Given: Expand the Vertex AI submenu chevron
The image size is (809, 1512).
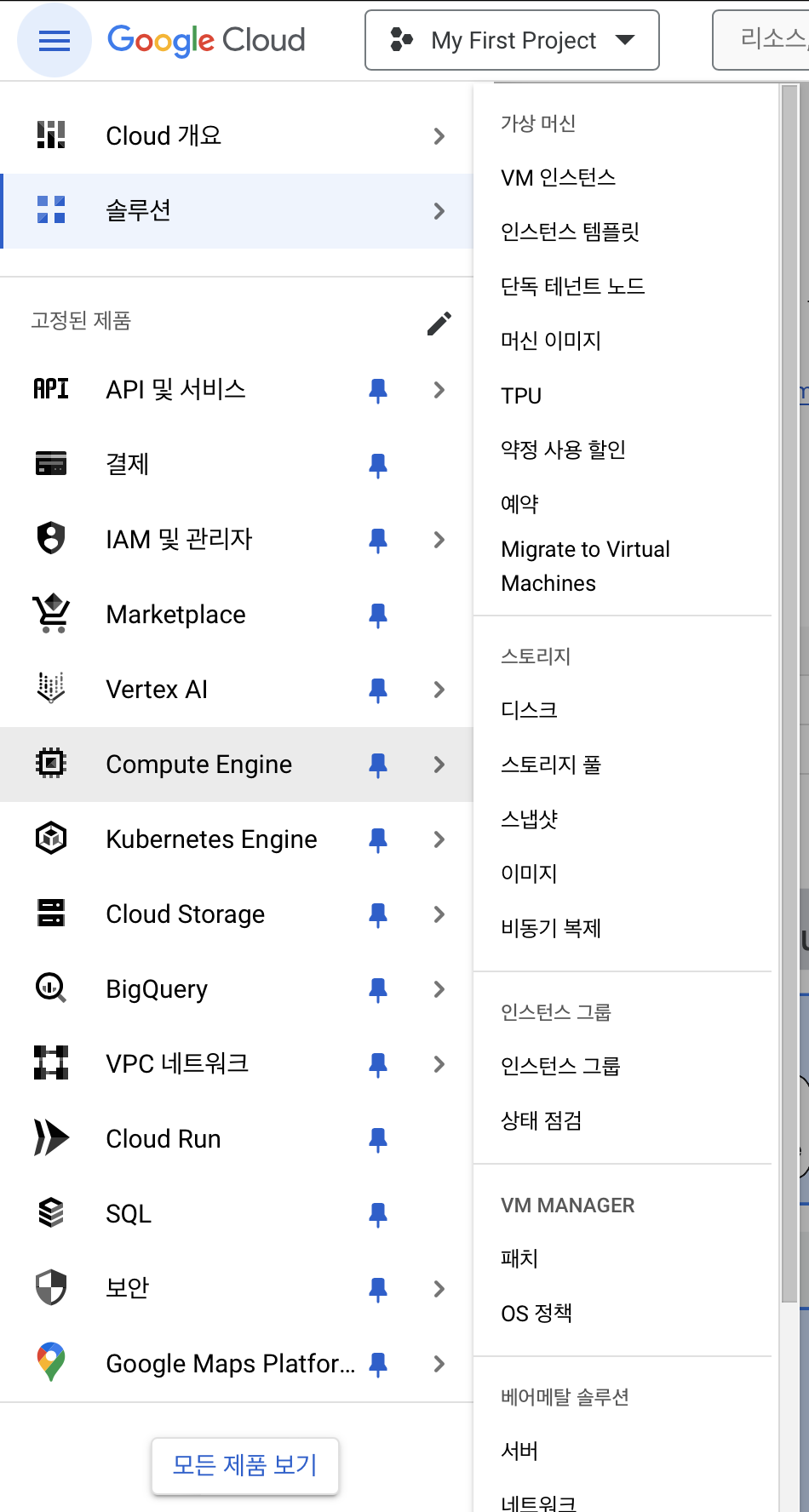Looking at the screenshot, I should pos(439,690).
